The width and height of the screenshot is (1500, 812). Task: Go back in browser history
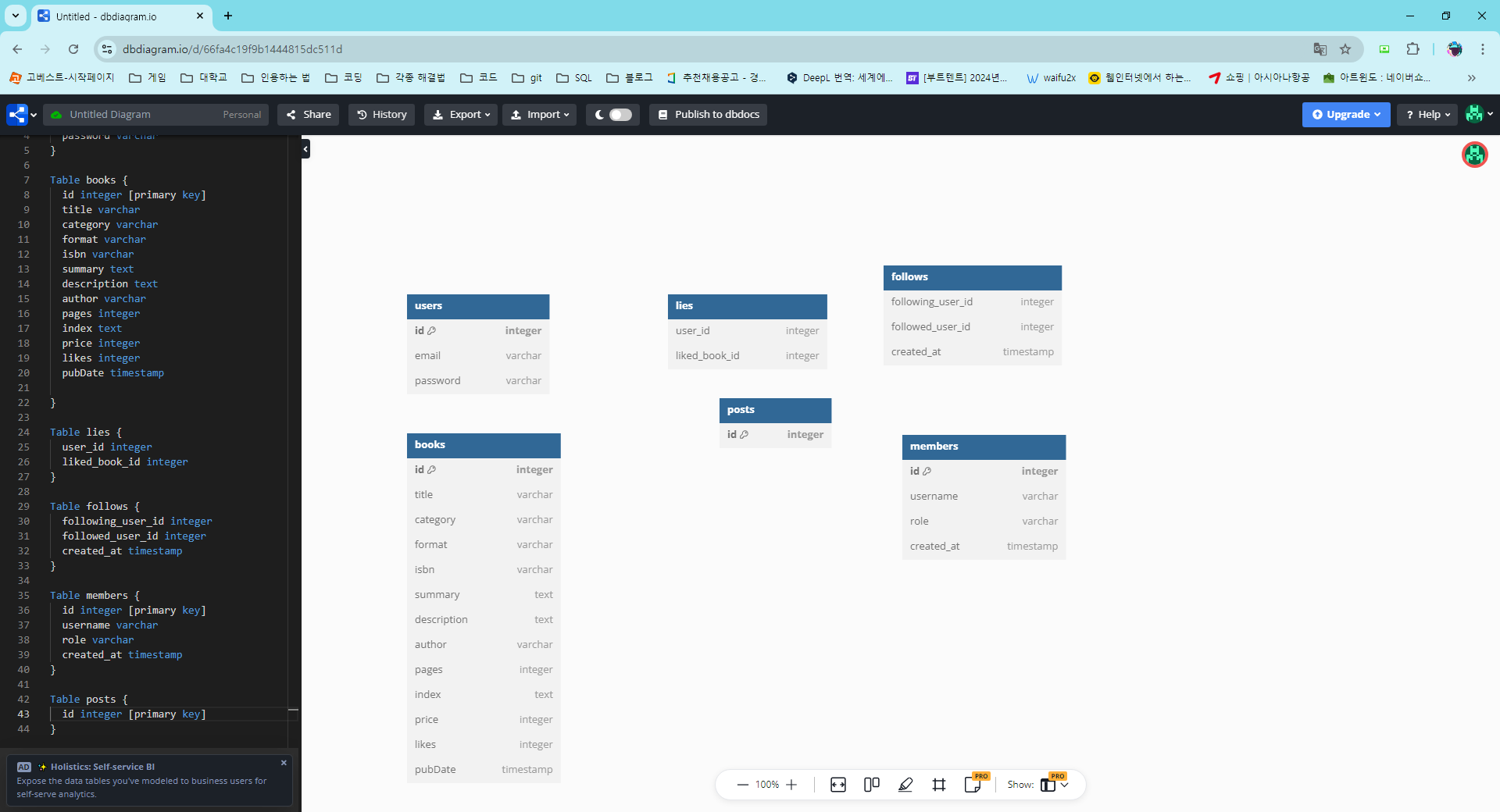17,49
